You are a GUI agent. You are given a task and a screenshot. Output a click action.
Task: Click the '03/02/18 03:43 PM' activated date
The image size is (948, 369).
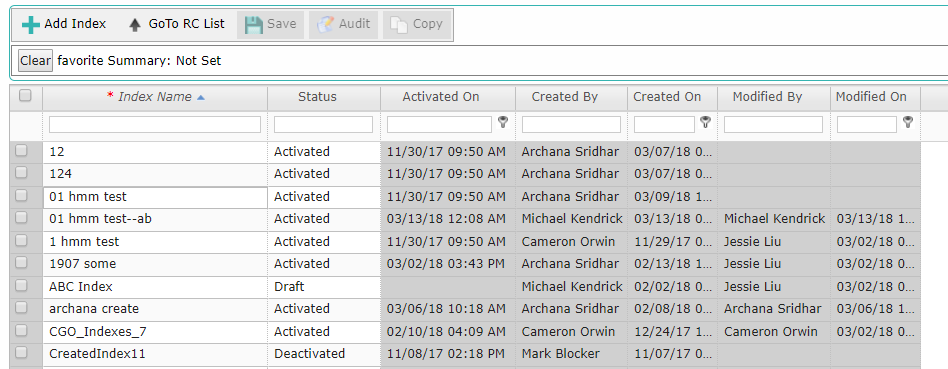click(x=448, y=264)
